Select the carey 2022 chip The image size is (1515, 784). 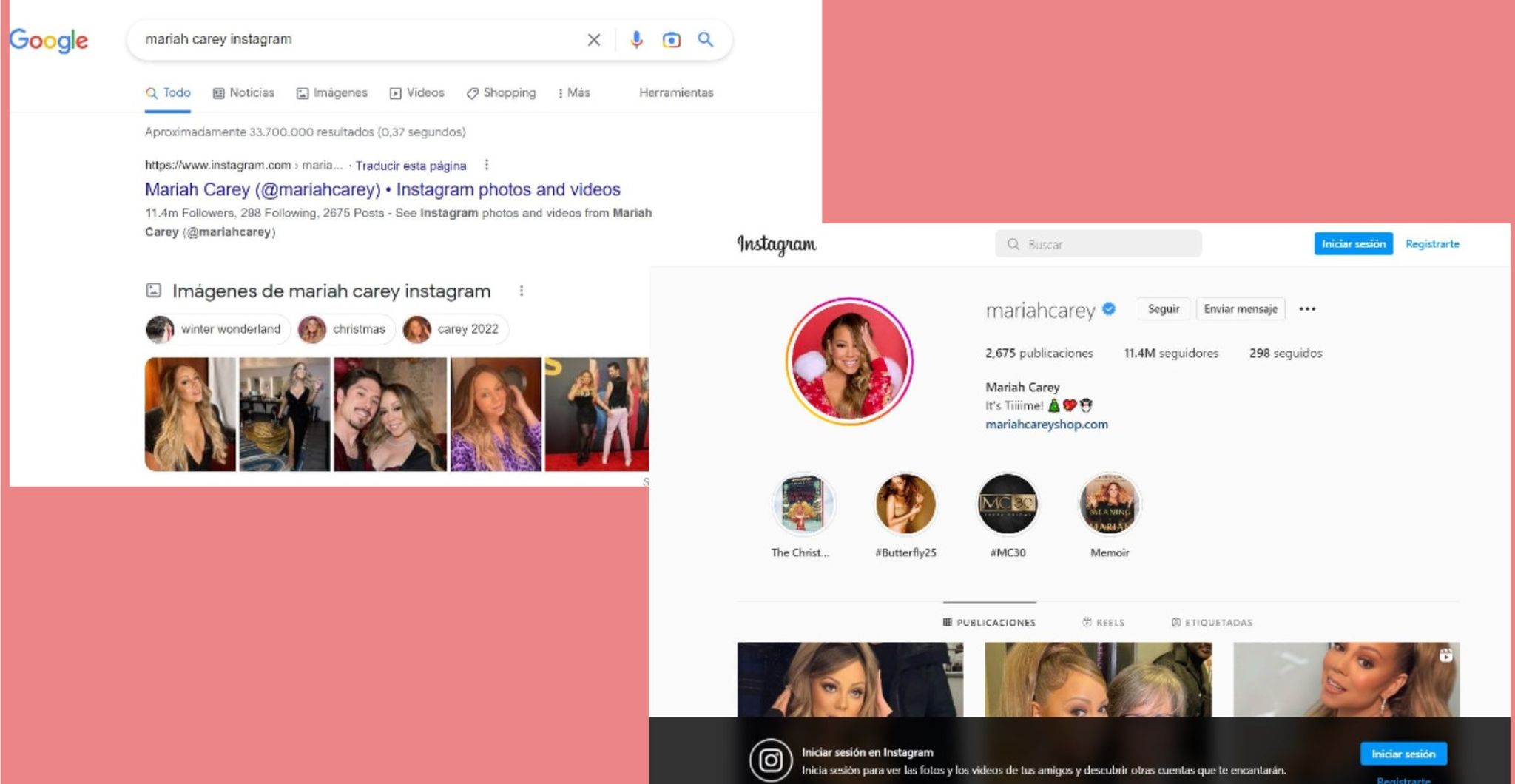point(454,329)
